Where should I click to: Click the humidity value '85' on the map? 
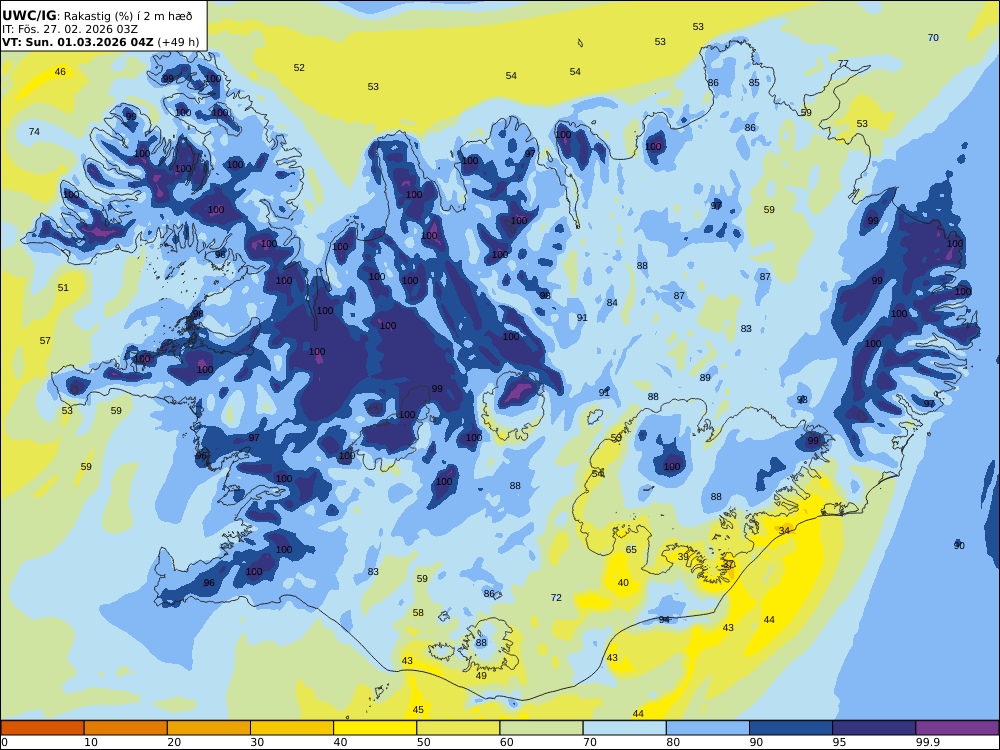754,83
